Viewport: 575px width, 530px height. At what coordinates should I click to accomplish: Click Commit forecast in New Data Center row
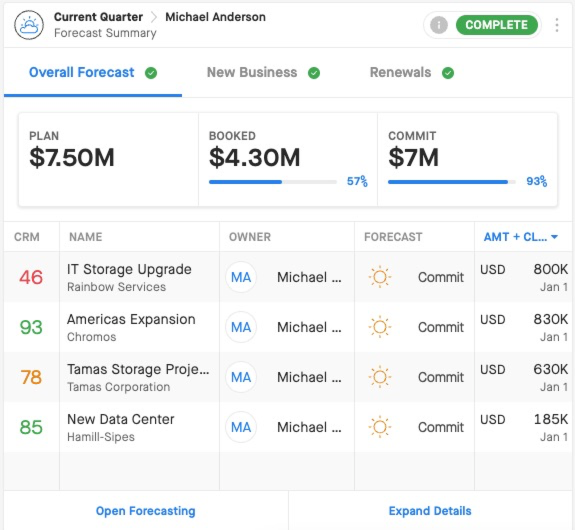pyautogui.click(x=441, y=427)
